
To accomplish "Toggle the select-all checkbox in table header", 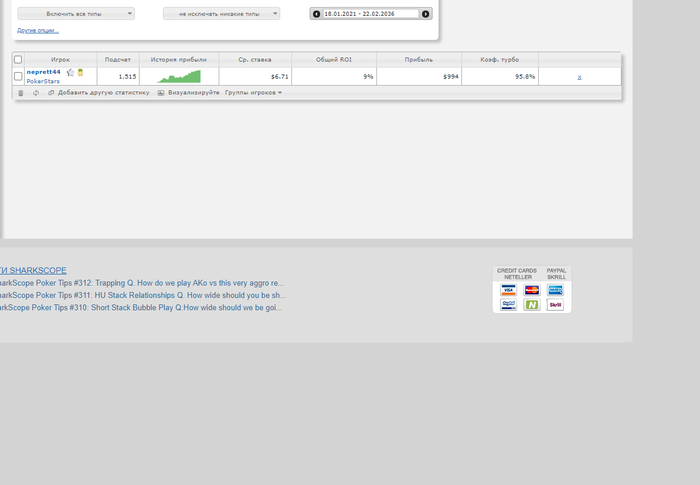I will (18, 59).
